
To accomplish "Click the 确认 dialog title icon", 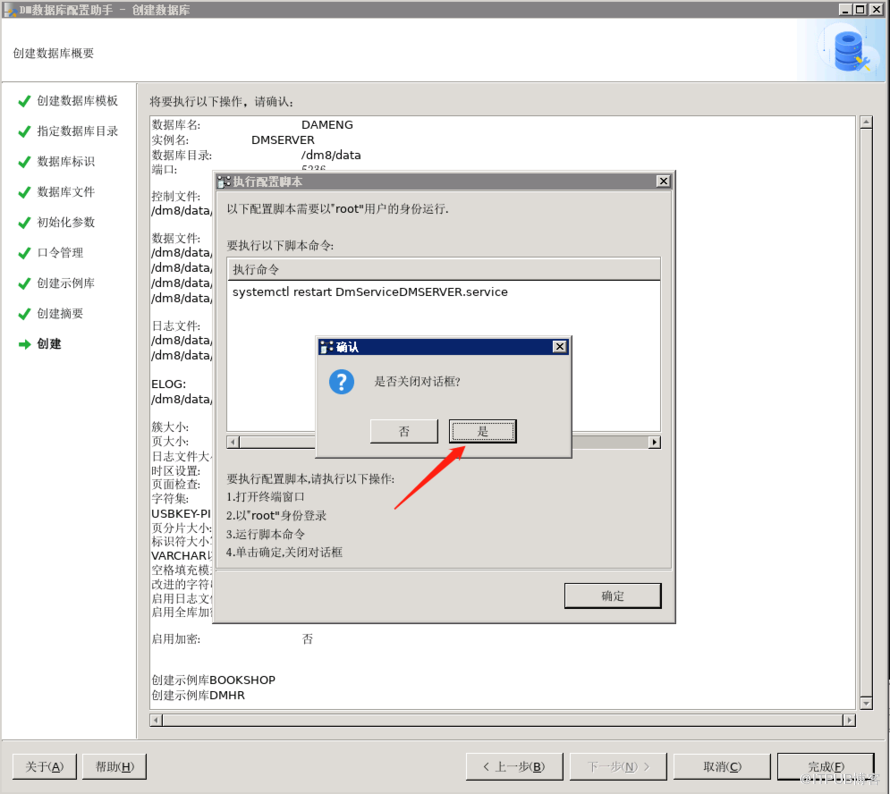I will coord(326,347).
